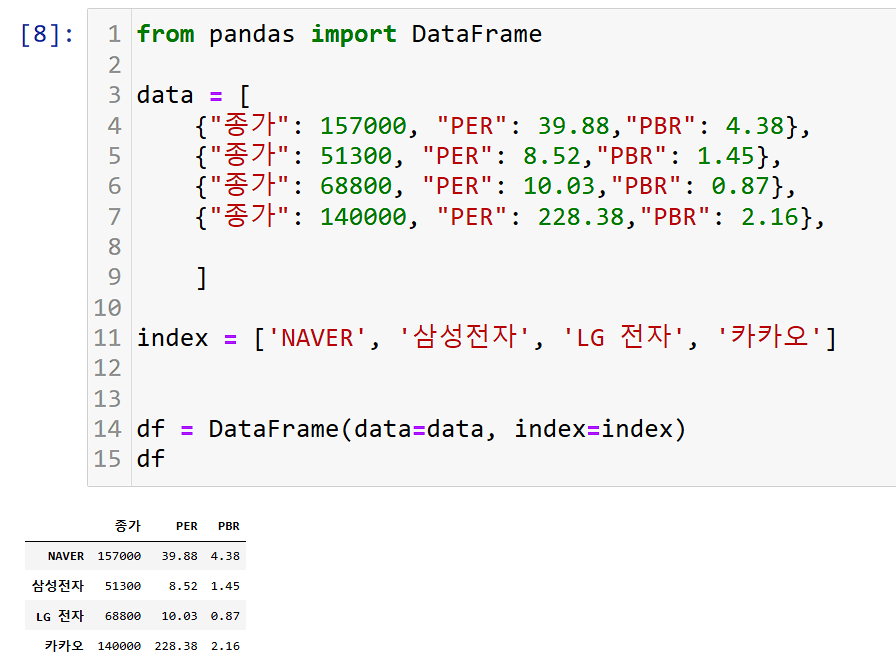Click line number 13 in the gutter
The image size is (896, 668).
click(107, 399)
